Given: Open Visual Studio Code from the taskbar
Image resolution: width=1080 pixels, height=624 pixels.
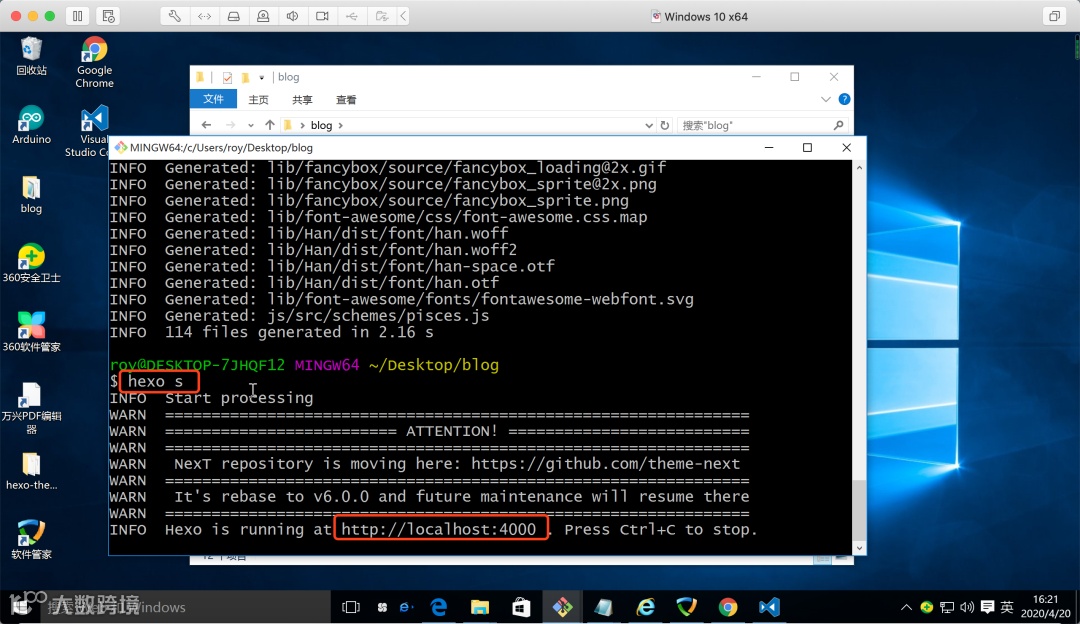Looking at the screenshot, I should [769, 607].
